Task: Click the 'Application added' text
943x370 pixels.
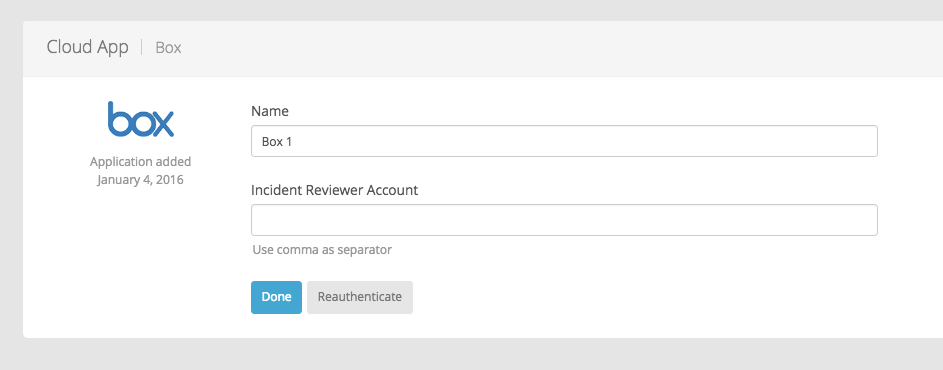Action: [x=141, y=162]
